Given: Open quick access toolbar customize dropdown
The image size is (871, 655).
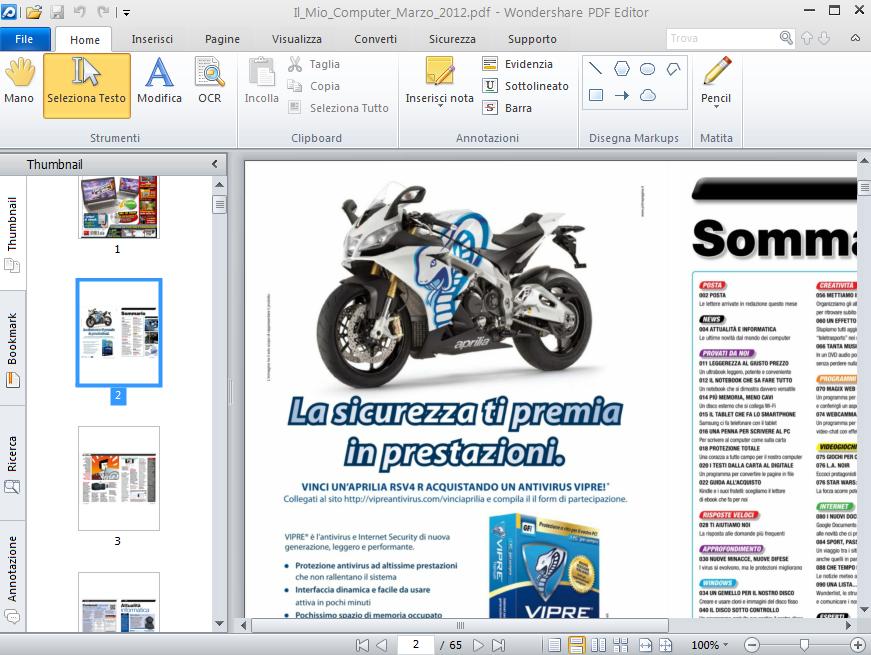Looking at the screenshot, I should point(127,12).
